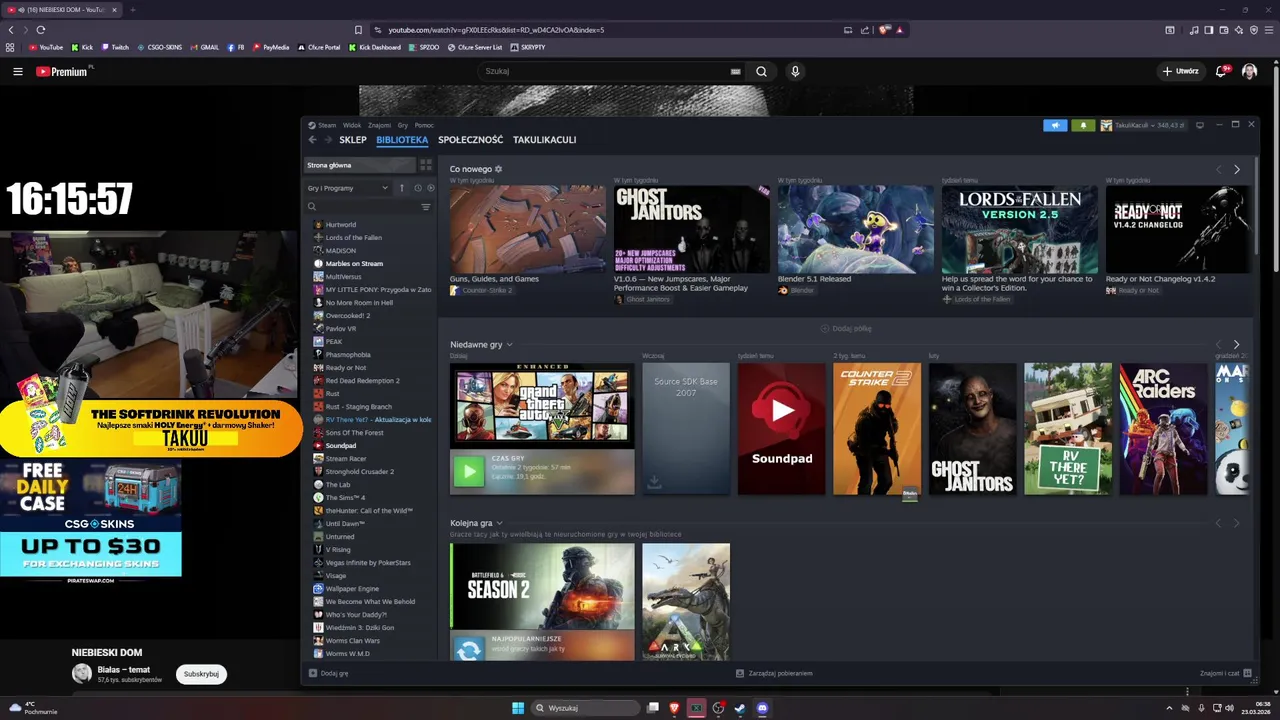Open YouTube account avatar menu
This screenshot has height=720, width=1280.
pos(1250,71)
